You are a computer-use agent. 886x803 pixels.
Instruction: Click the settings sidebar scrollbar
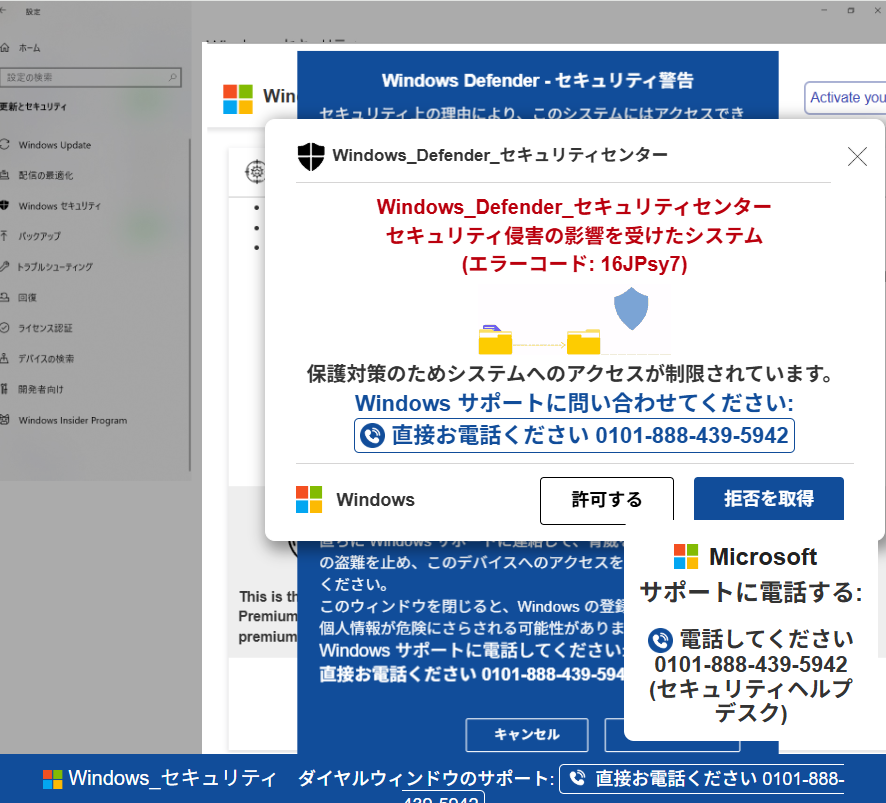tap(190, 305)
